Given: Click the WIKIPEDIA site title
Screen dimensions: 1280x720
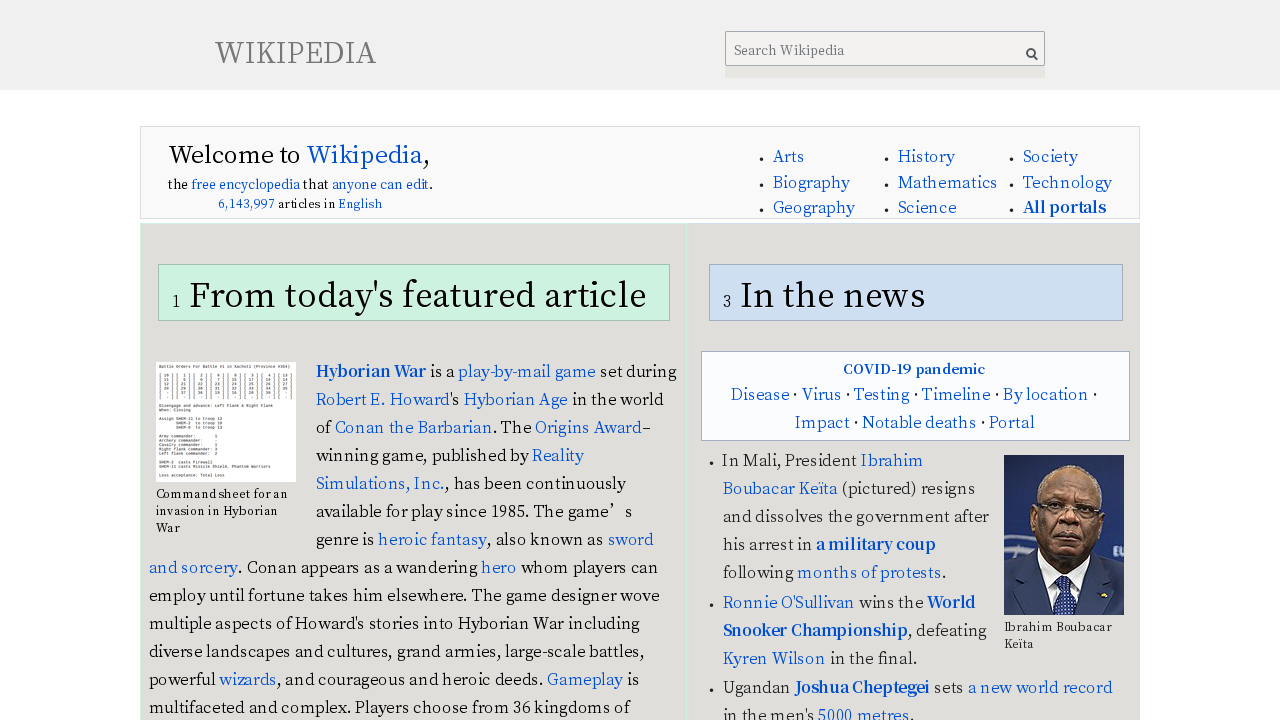Looking at the screenshot, I should (295, 53).
